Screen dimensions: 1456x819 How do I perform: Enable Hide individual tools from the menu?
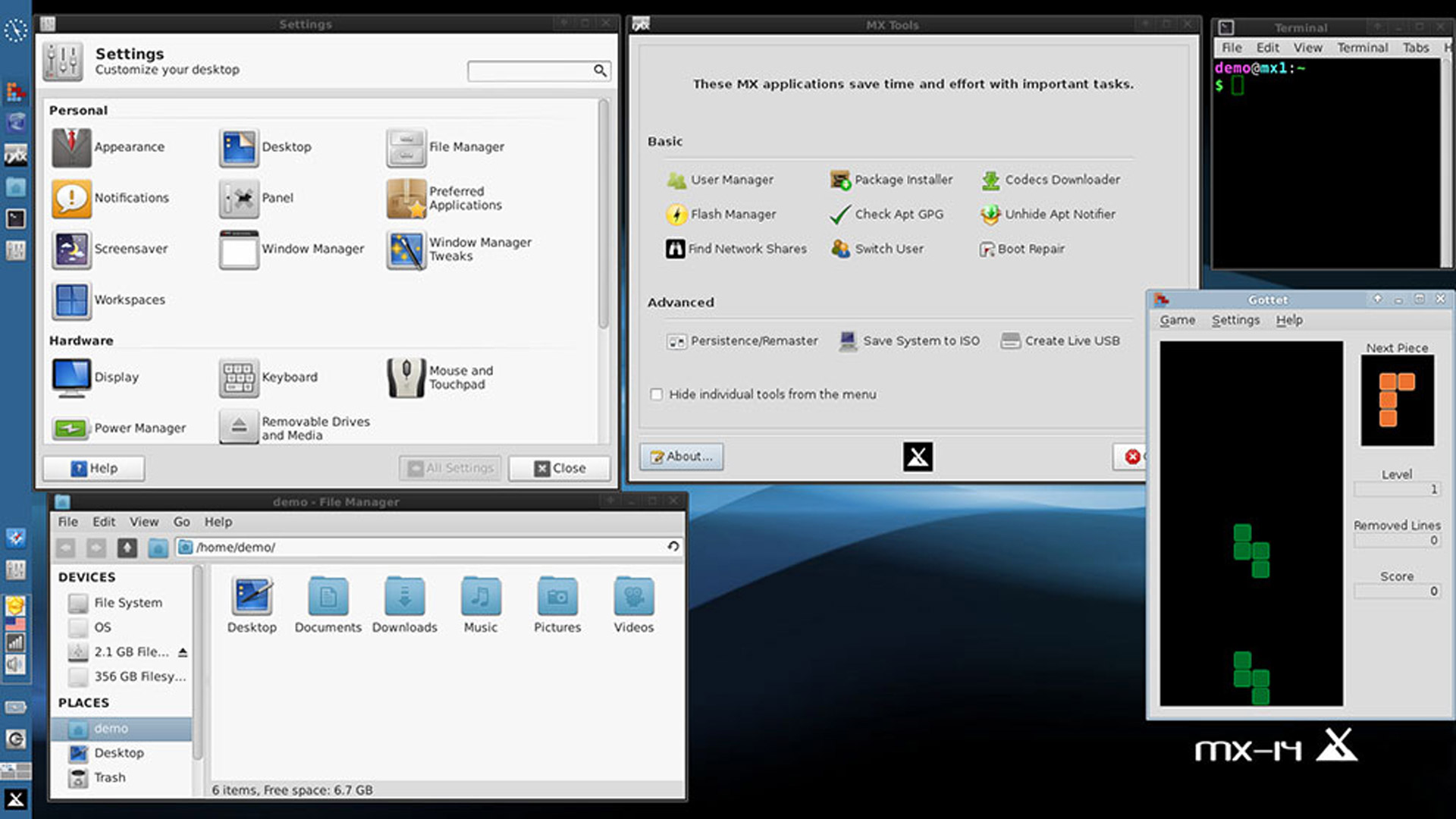pos(657,394)
